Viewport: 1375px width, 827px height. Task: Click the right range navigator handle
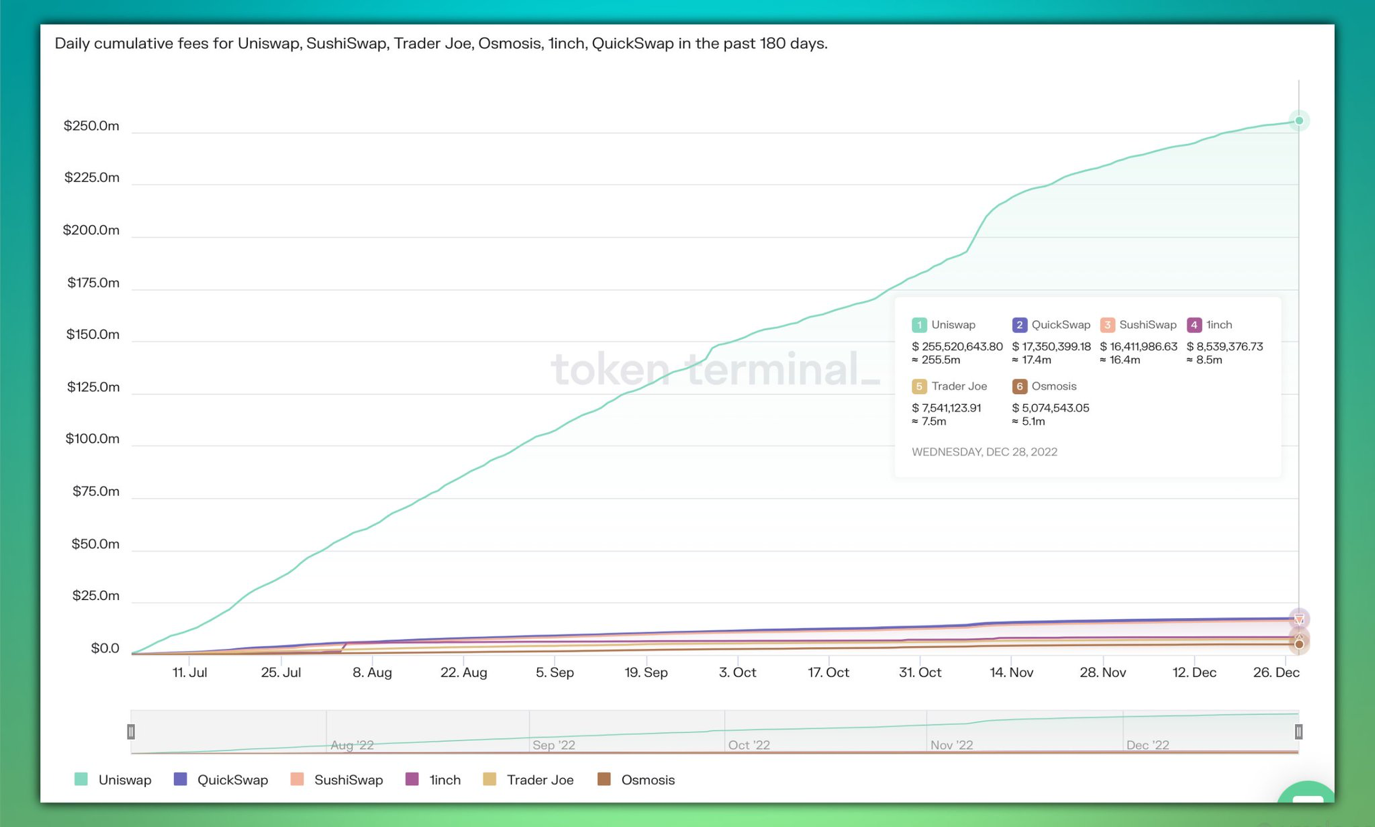[1299, 732]
